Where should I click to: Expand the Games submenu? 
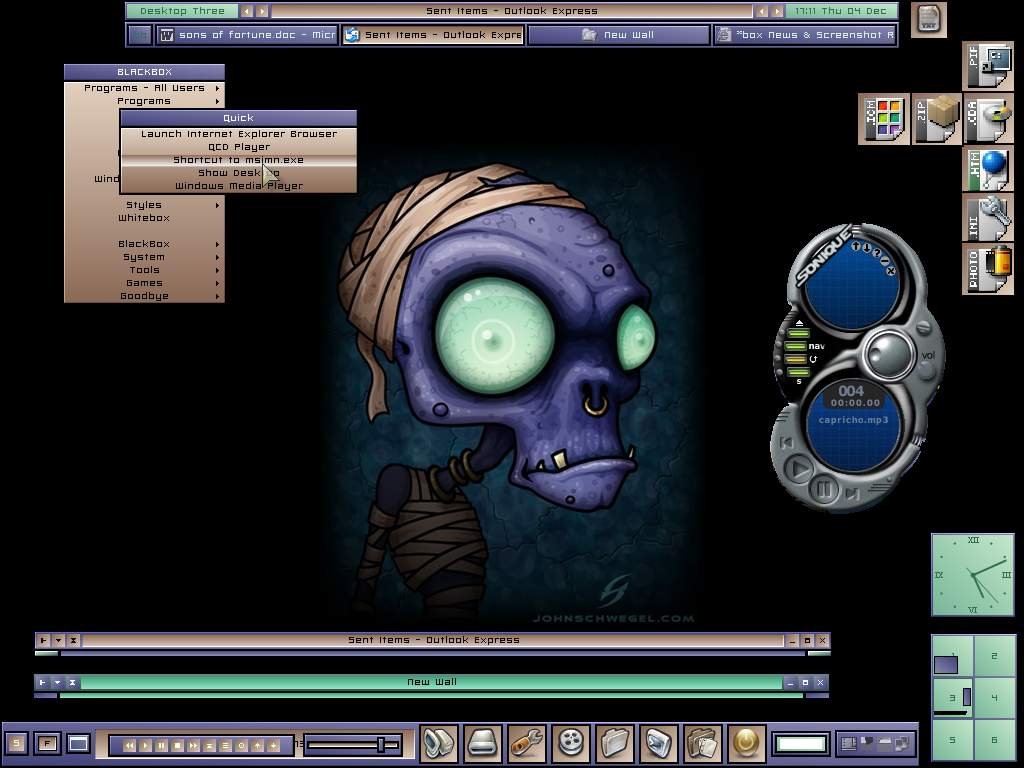coord(144,283)
